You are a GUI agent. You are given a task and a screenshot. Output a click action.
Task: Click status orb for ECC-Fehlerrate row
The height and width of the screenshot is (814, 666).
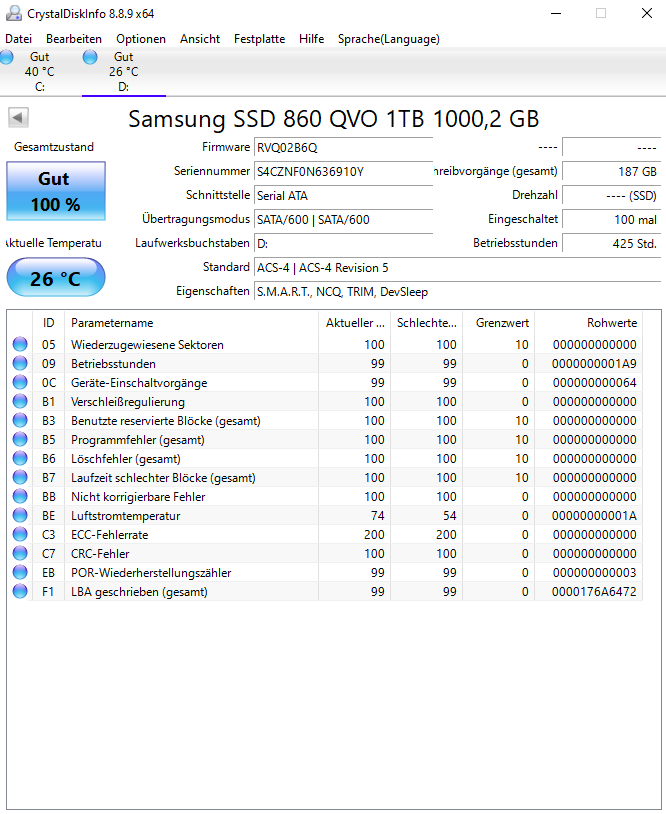pyautogui.click(x=20, y=534)
